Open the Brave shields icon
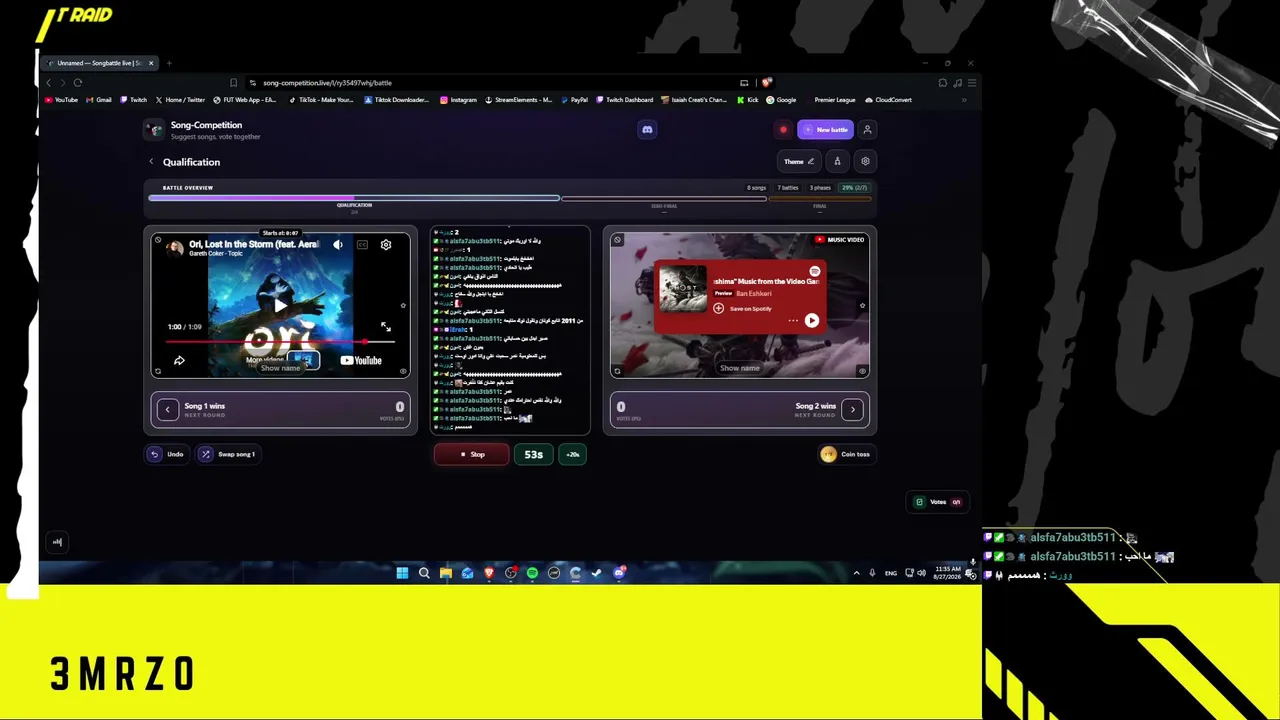Viewport: 1280px width, 720px height. point(766,83)
